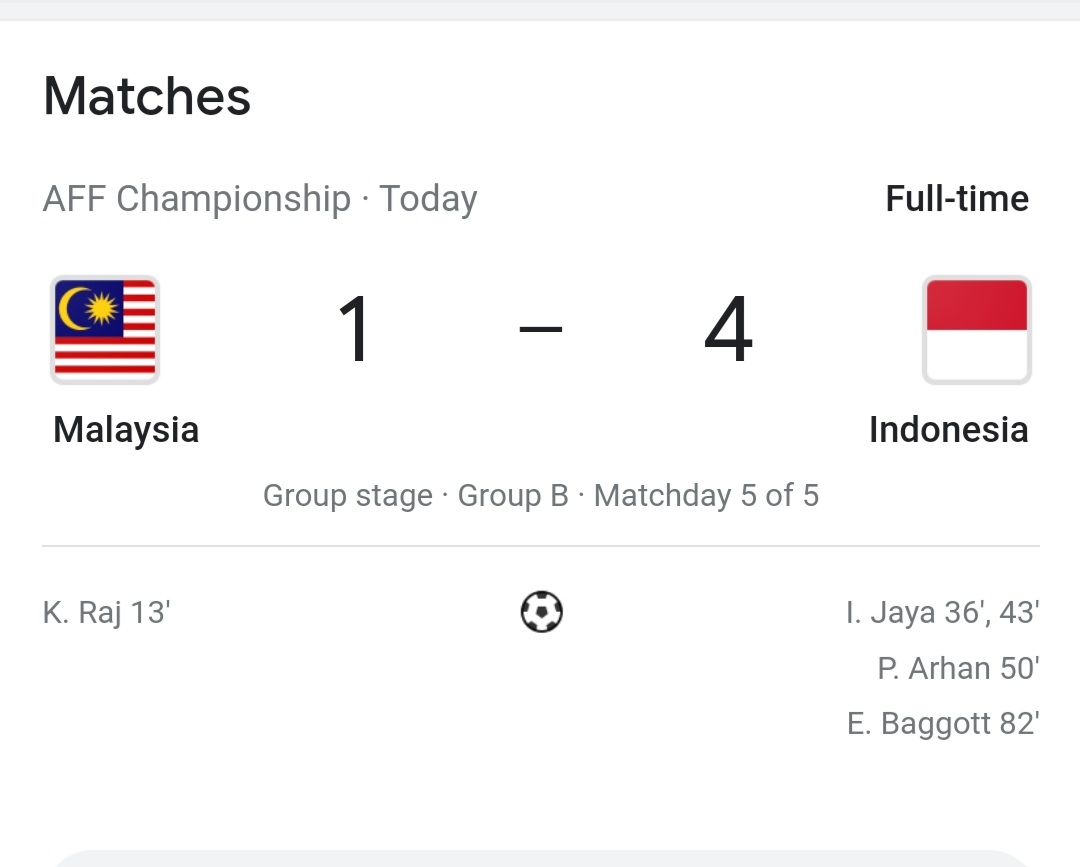Screen dimensions: 1080x867
Task: Click the gray card edge below the scorers
Action: coord(540,859)
